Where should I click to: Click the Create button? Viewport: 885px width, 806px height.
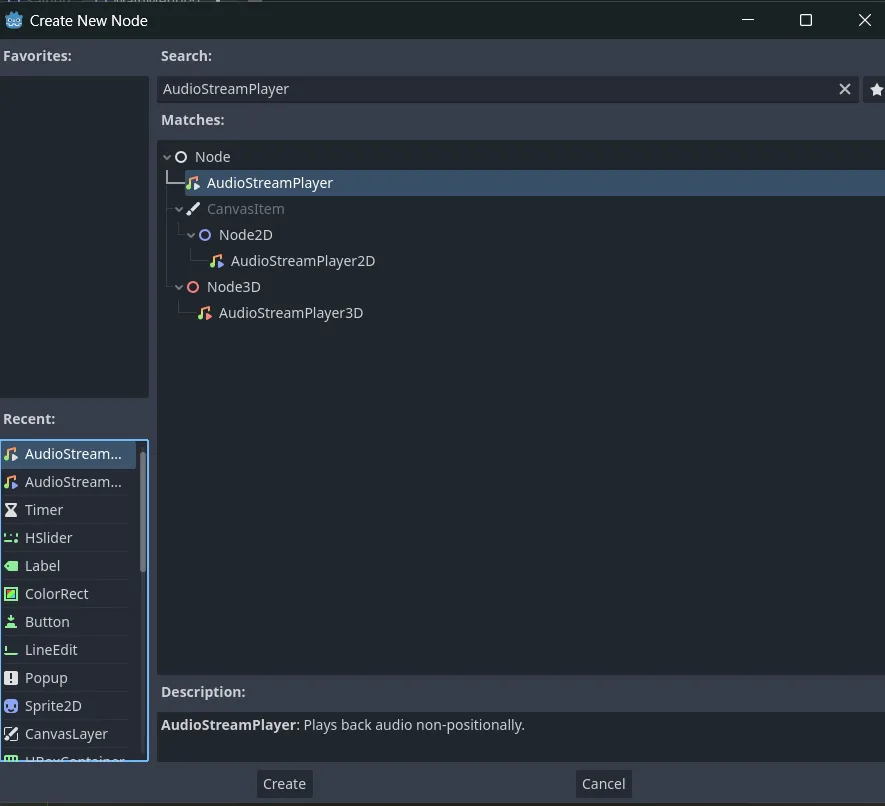284,784
